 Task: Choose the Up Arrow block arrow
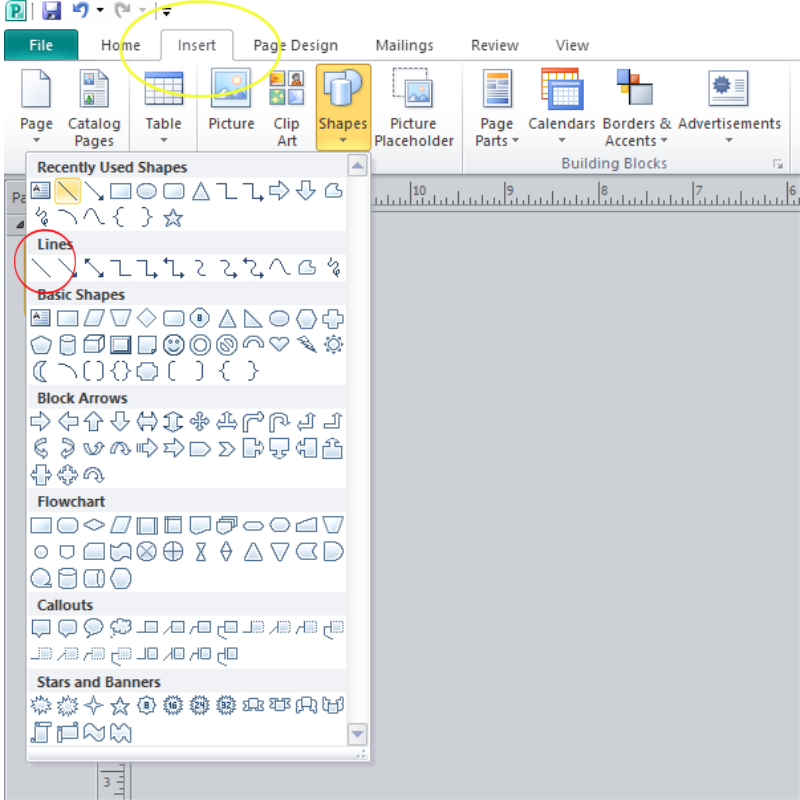(94, 422)
